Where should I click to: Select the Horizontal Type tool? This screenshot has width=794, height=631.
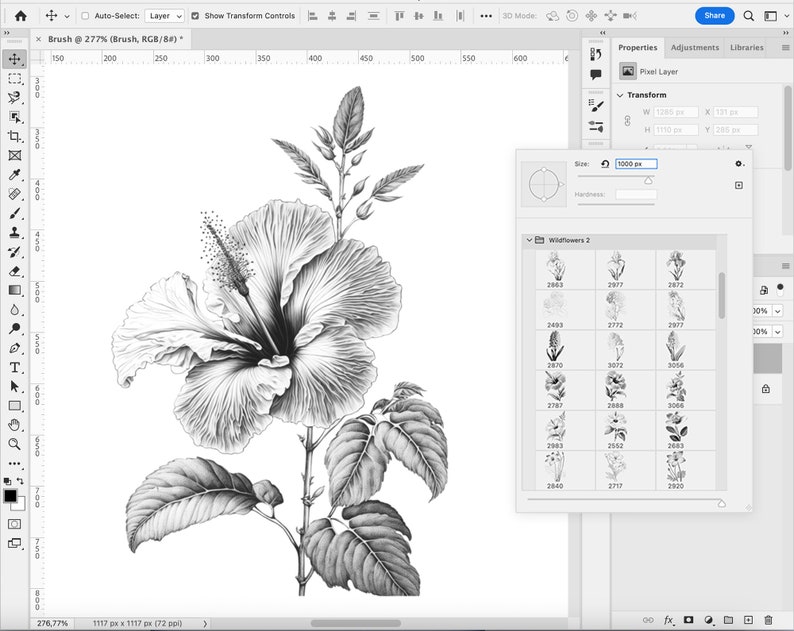tap(14, 367)
